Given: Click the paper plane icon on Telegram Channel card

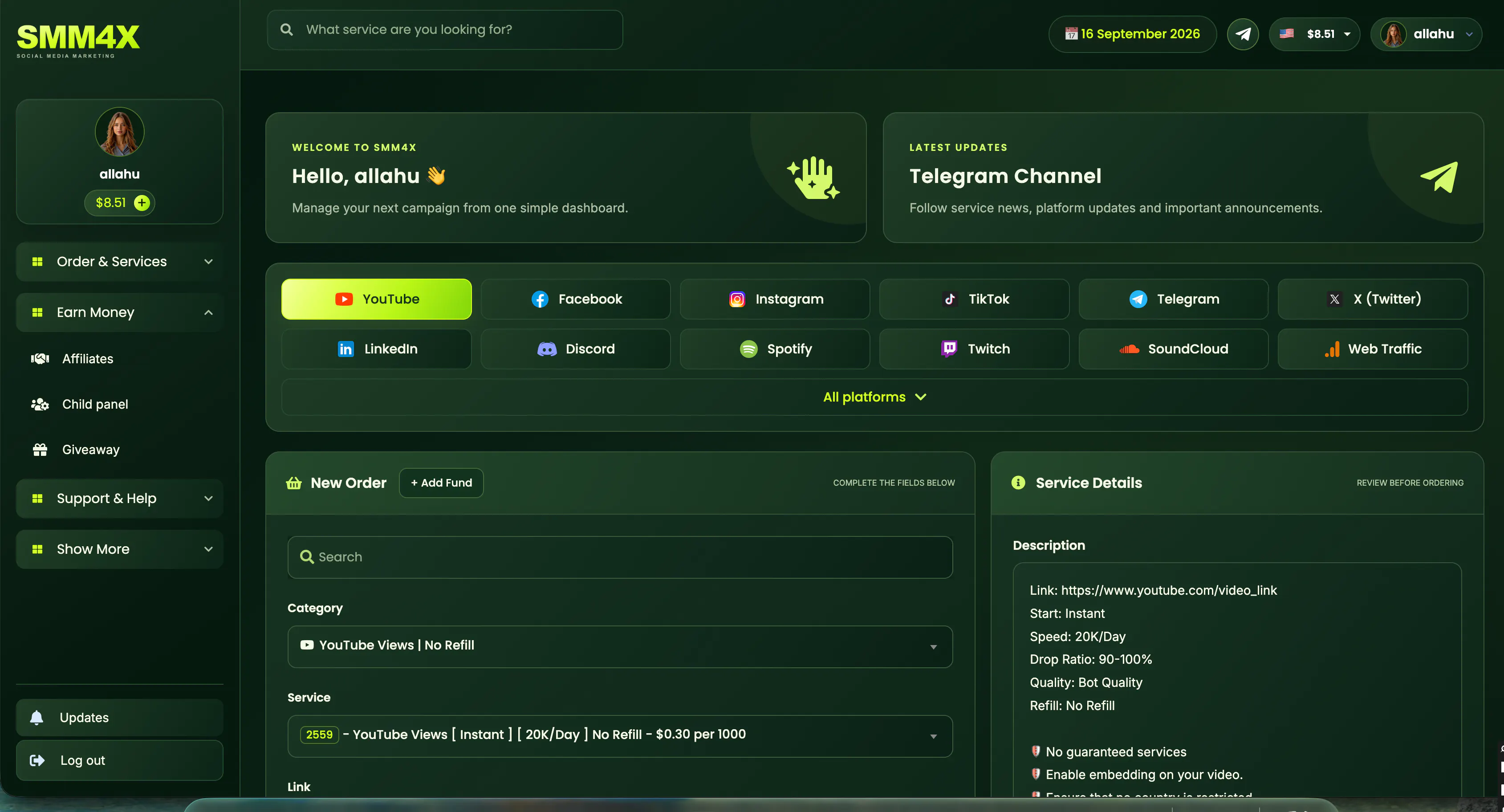Looking at the screenshot, I should click(x=1439, y=177).
